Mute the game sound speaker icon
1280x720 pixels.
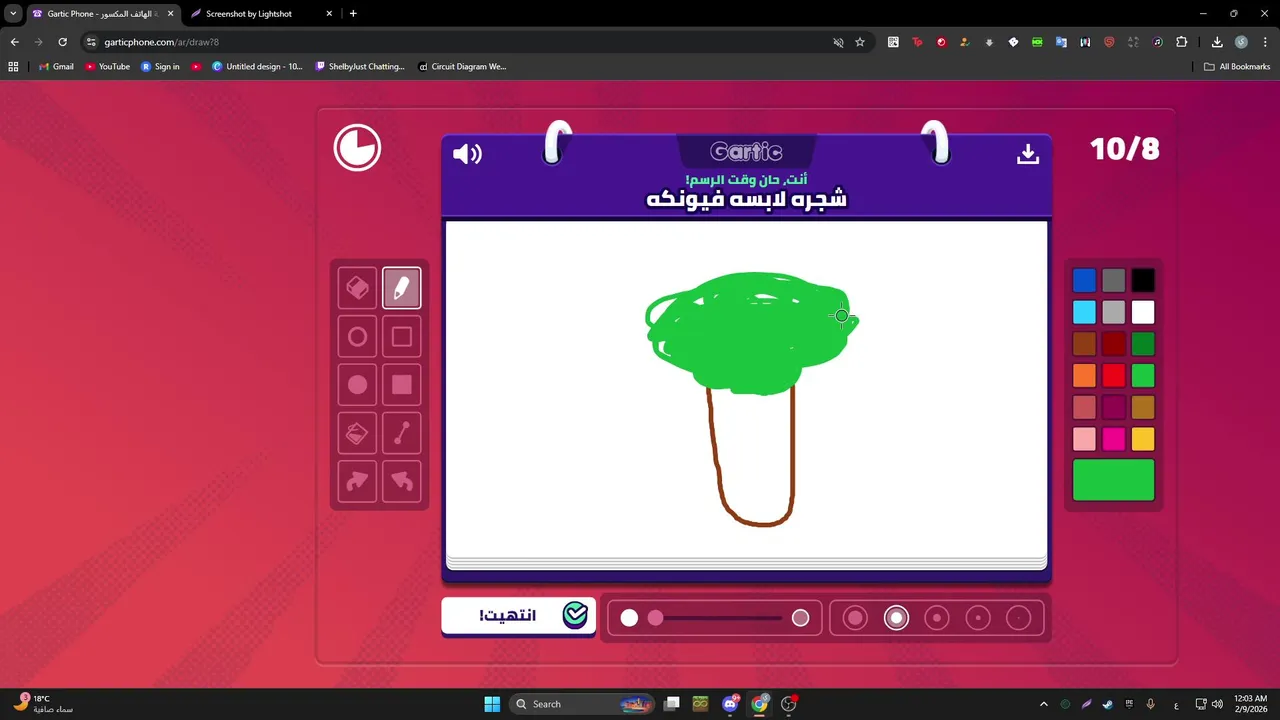coord(467,154)
